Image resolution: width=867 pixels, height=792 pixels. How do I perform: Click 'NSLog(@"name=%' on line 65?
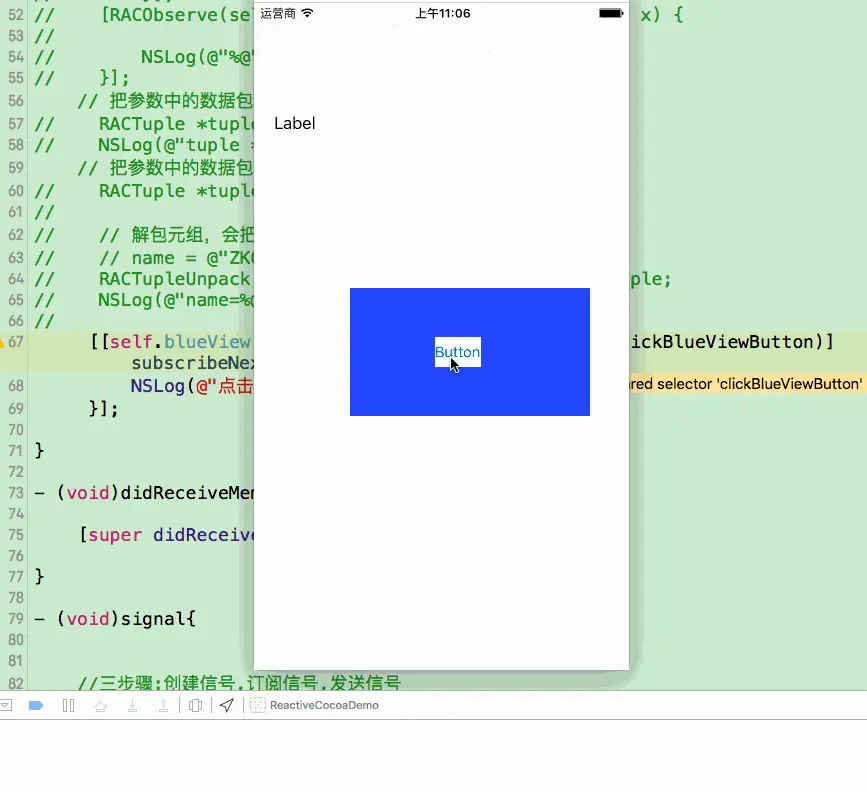click(176, 300)
